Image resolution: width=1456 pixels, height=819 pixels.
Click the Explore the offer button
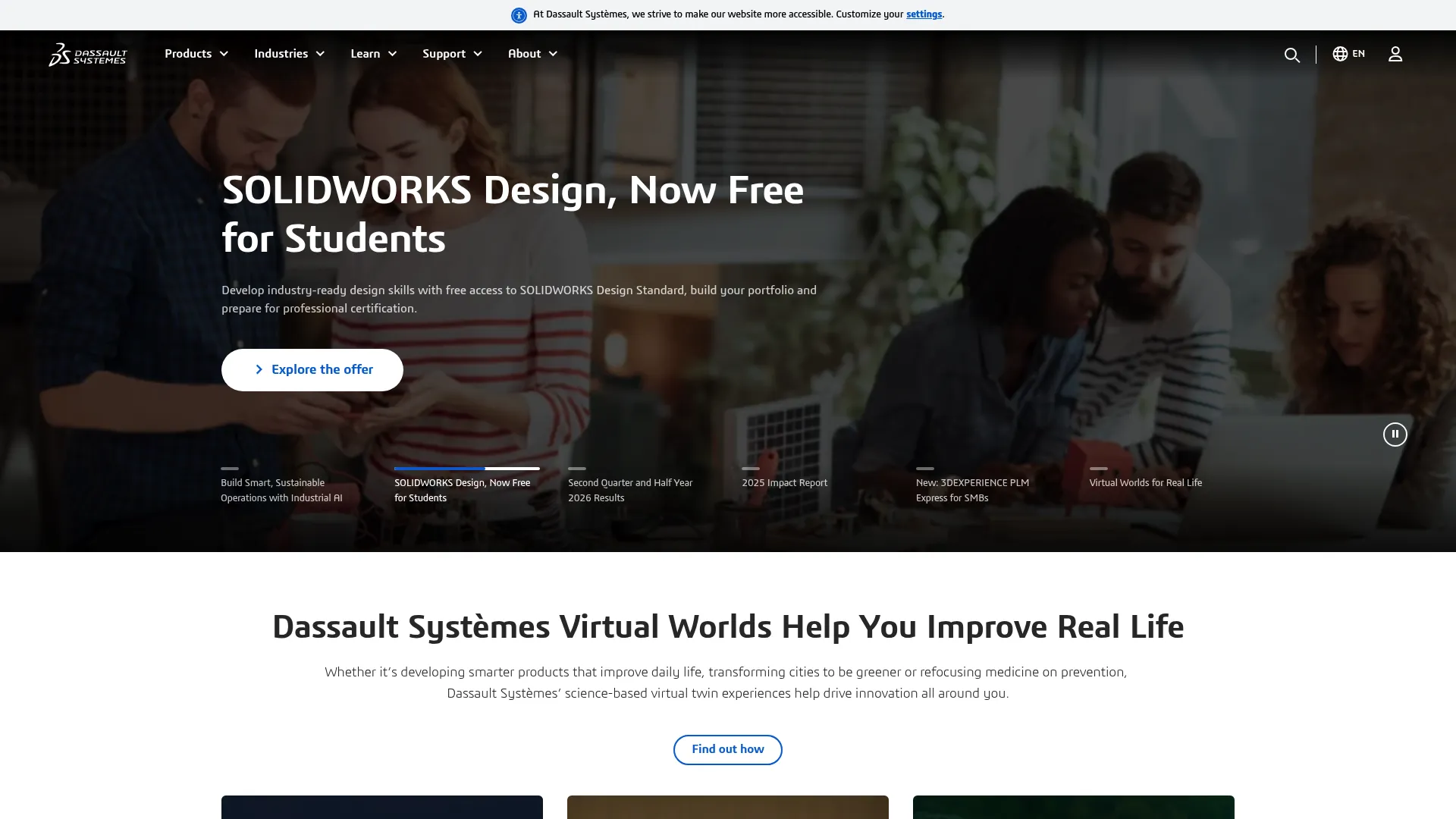click(x=312, y=370)
